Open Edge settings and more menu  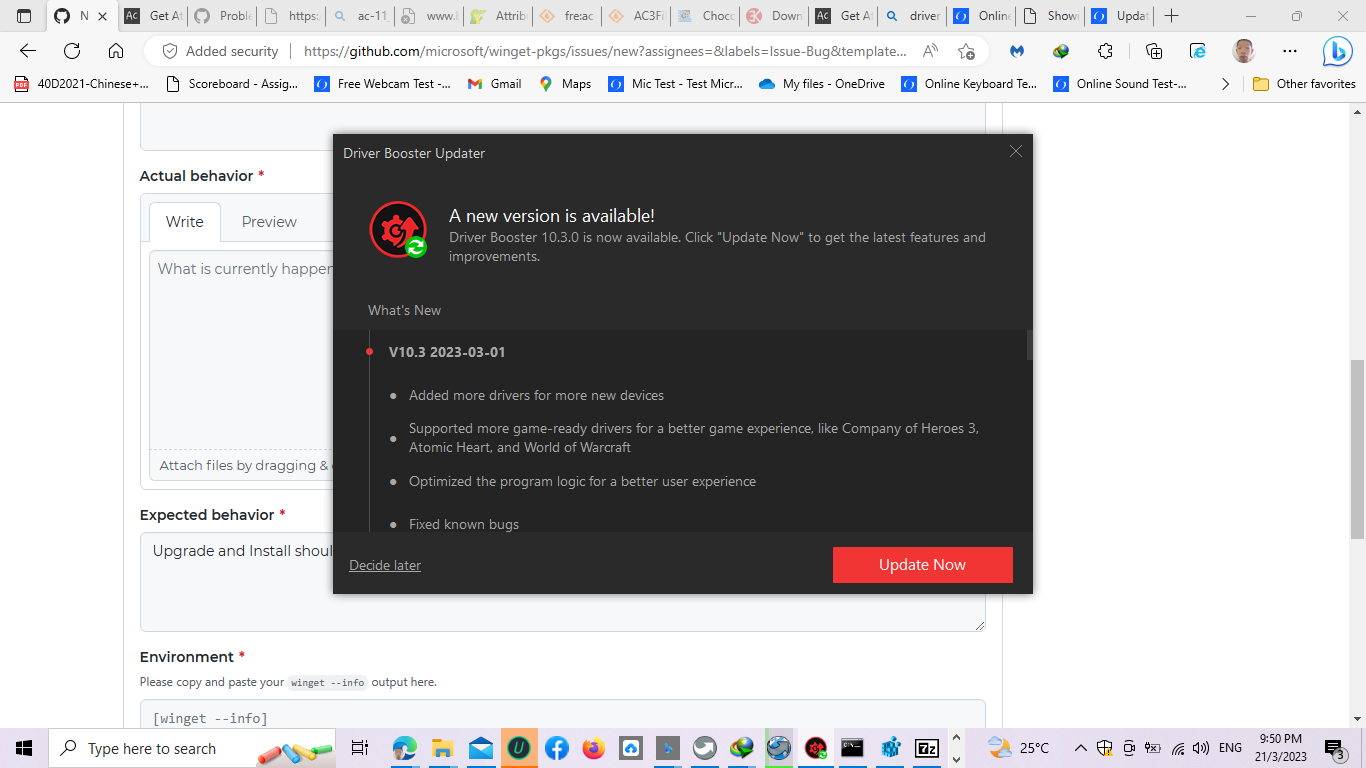(1290, 51)
